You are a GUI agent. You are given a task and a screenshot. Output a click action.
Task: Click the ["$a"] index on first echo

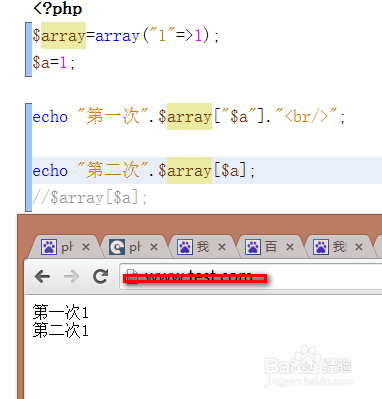tap(239, 116)
